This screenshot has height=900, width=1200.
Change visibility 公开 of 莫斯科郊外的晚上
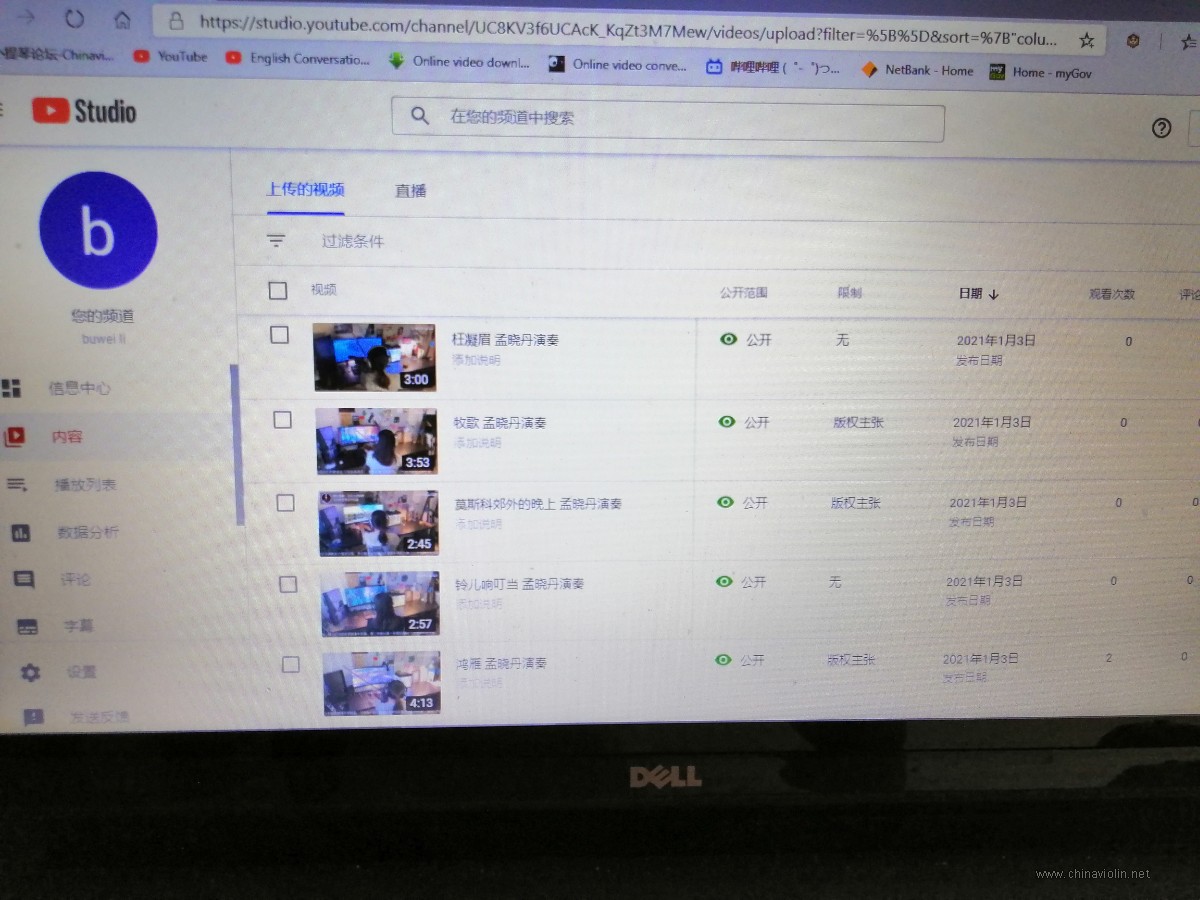[x=743, y=502]
